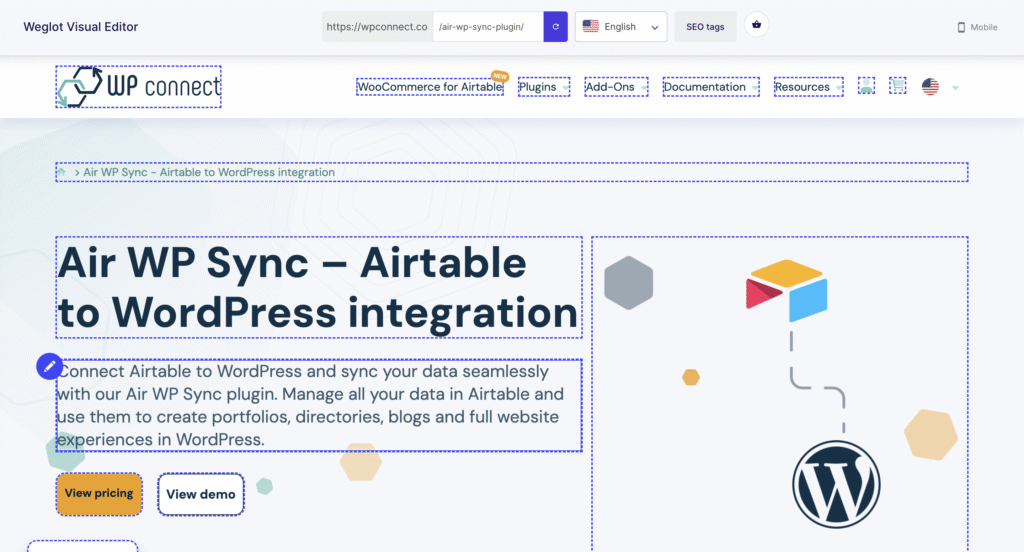1024x552 pixels.
Task: Click the View pricing button
Action: (x=99, y=494)
